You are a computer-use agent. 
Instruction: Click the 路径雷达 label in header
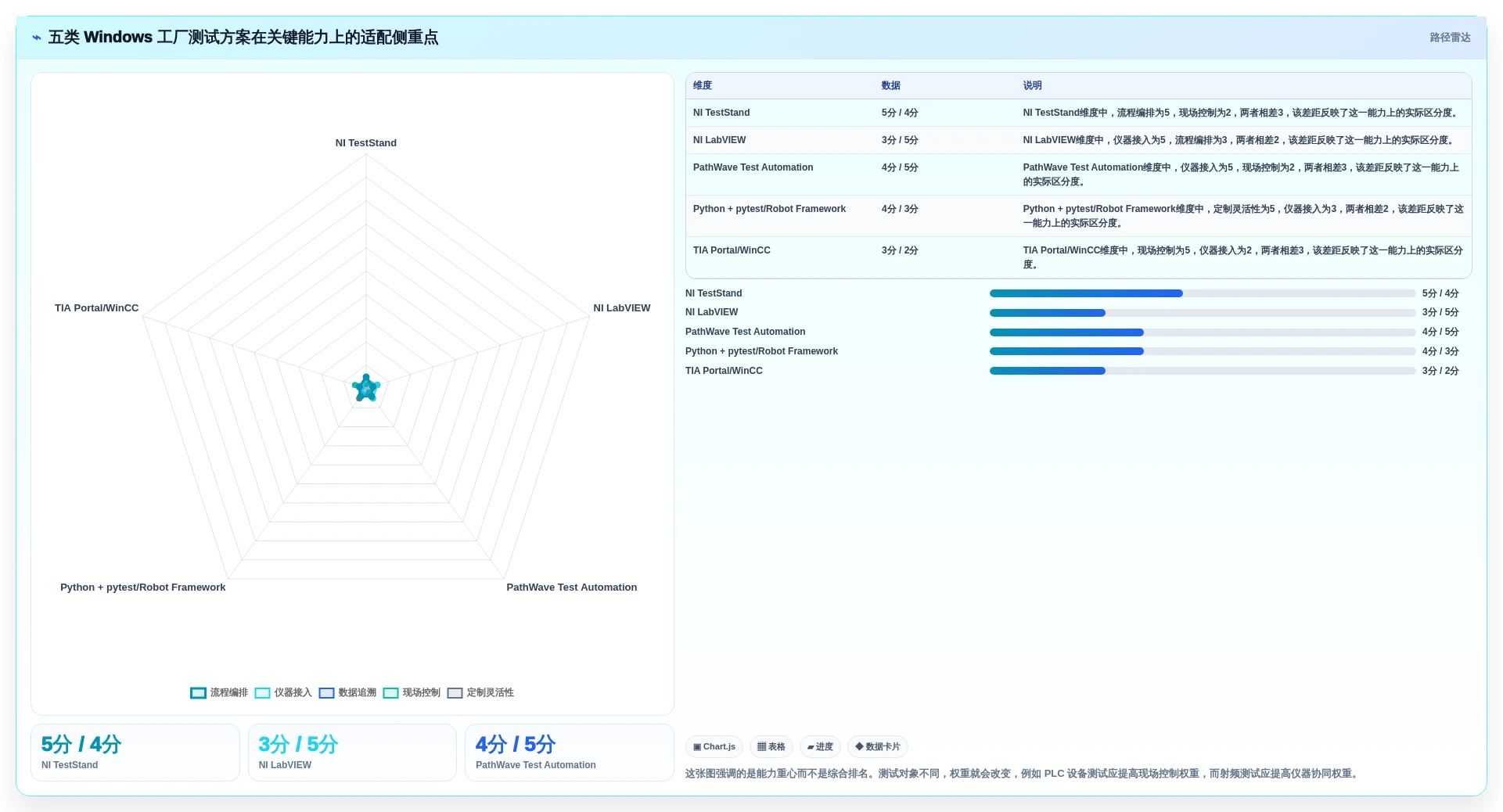[x=1450, y=38]
